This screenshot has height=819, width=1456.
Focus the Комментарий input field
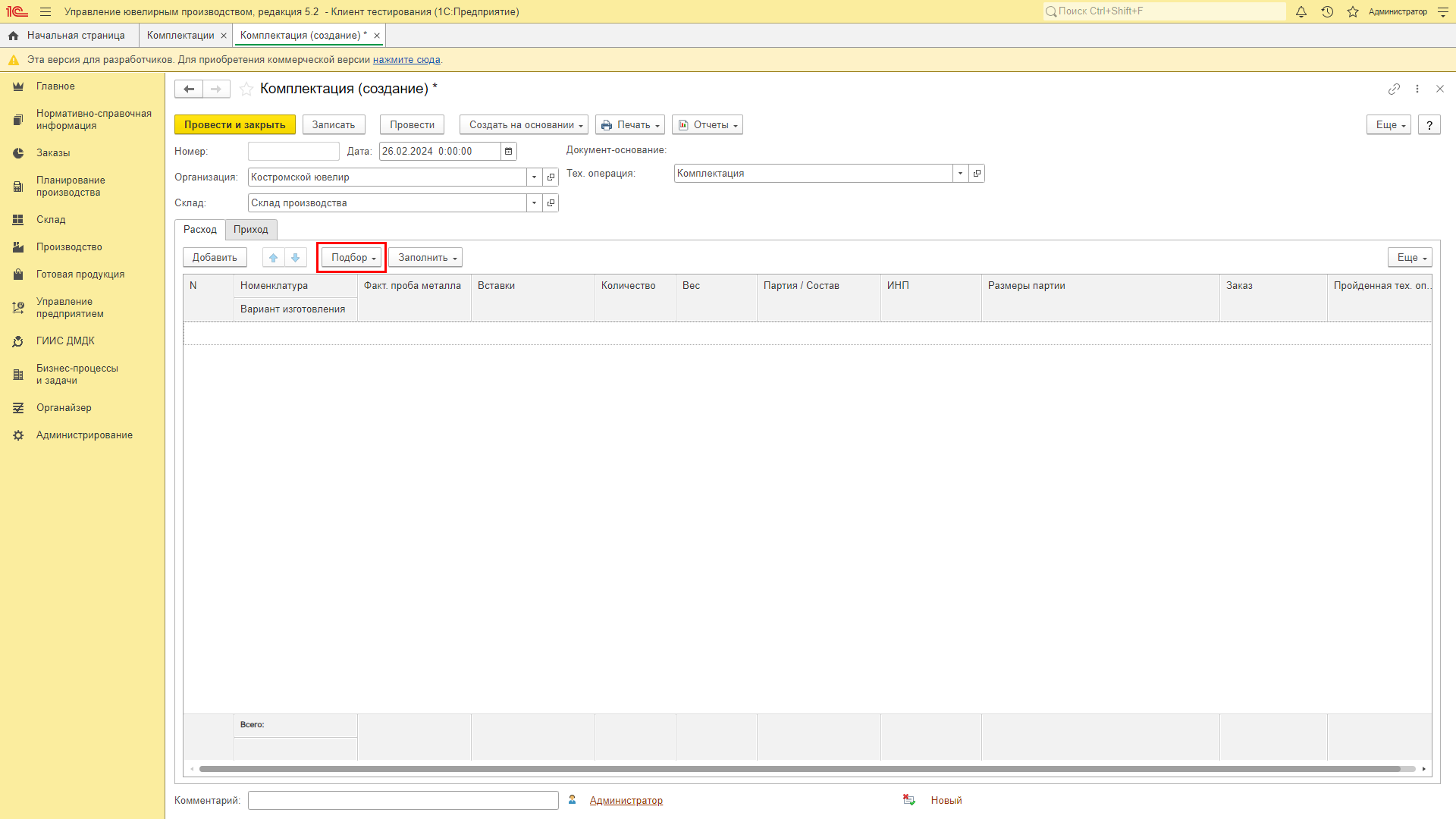click(x=403, y=800)
